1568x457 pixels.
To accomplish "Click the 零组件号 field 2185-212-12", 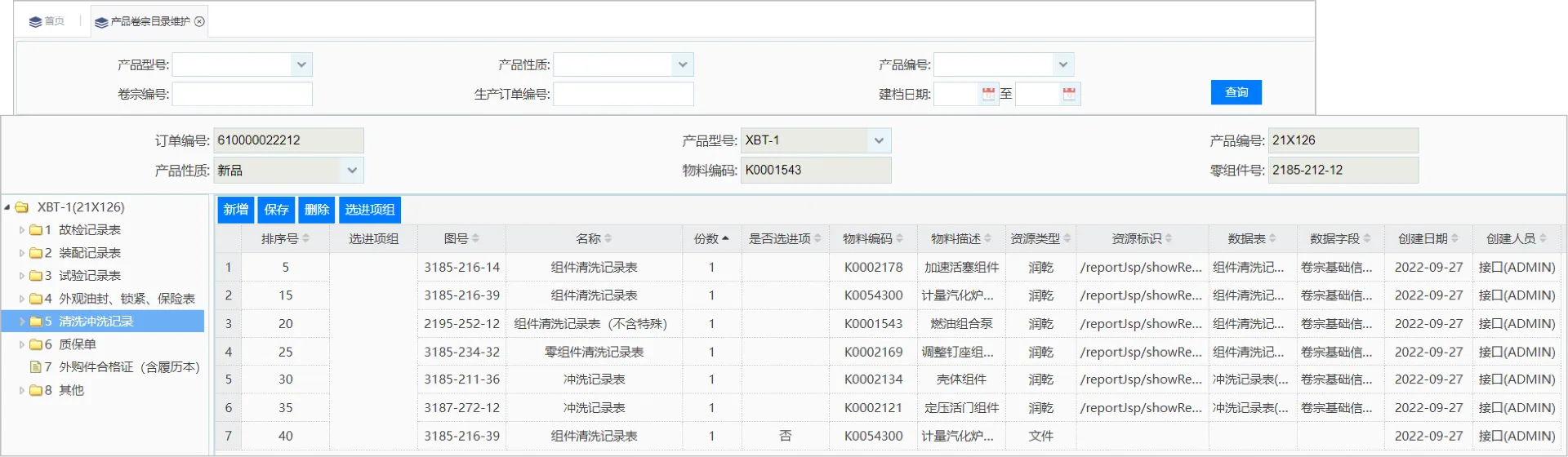I will click(1343, 171).
